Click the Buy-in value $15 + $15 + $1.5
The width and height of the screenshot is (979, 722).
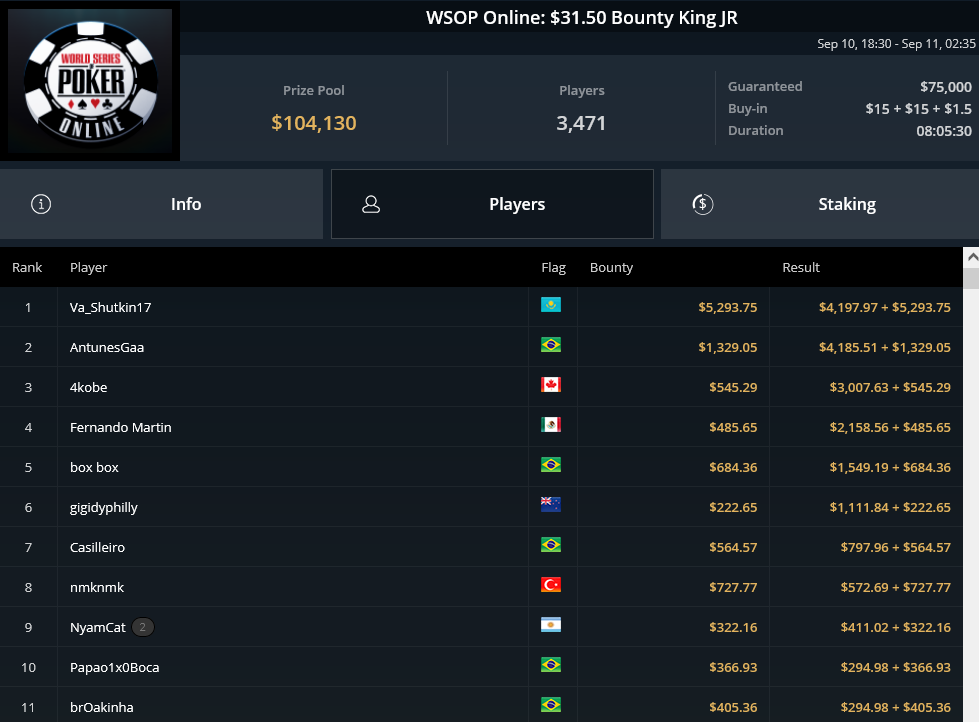pos(918,109)
